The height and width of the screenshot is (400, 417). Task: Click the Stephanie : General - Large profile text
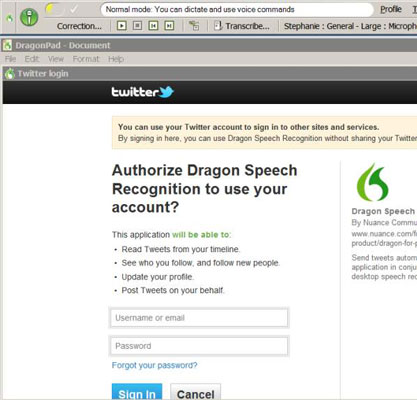[x=350, y=26]
